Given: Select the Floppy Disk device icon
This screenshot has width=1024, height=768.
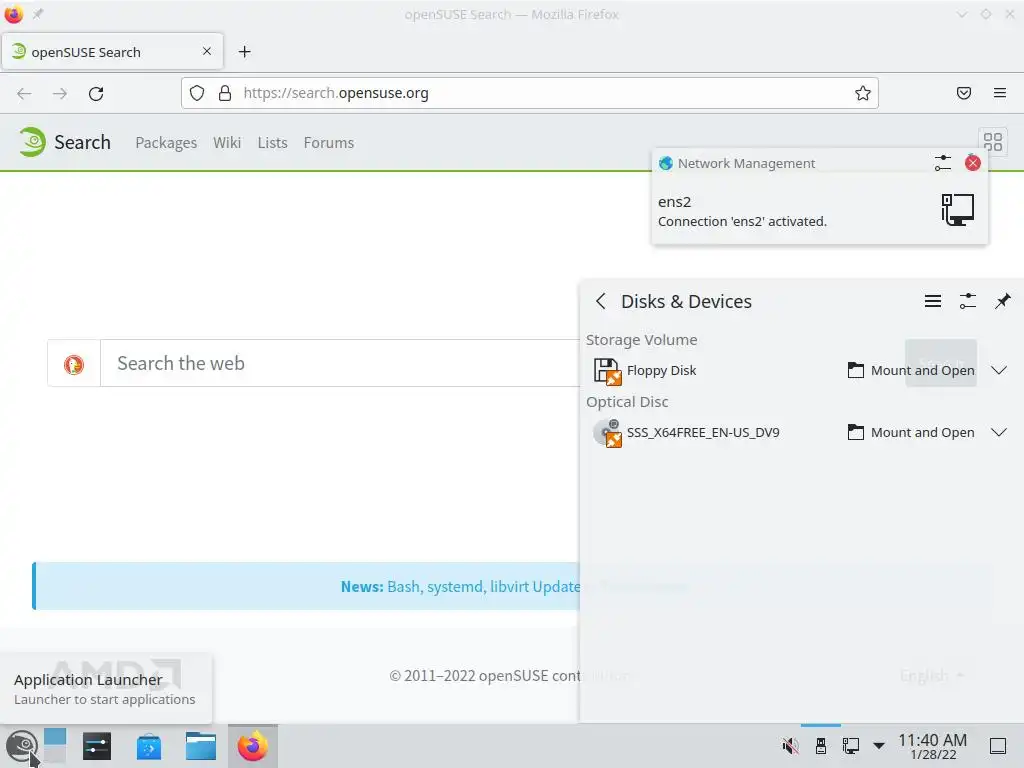Looking at the screenshot, I should [607, 371].
